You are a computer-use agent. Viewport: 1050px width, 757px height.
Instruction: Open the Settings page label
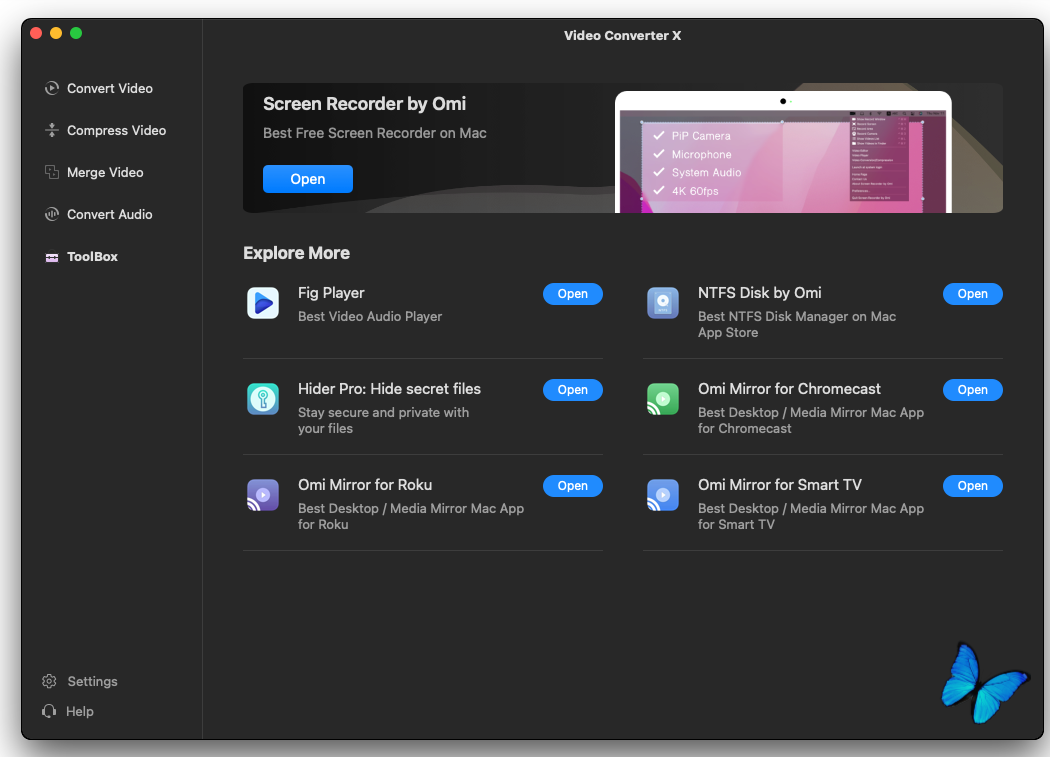pyautogui.click(x=92, y=681)
